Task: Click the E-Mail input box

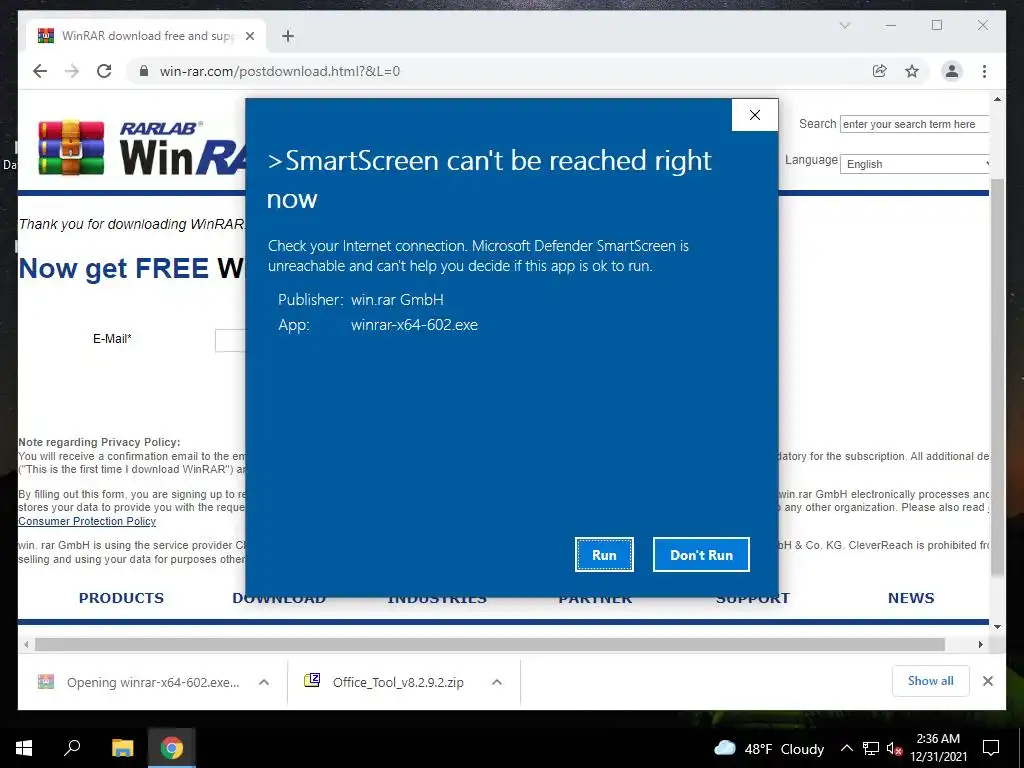Action: 230,340
